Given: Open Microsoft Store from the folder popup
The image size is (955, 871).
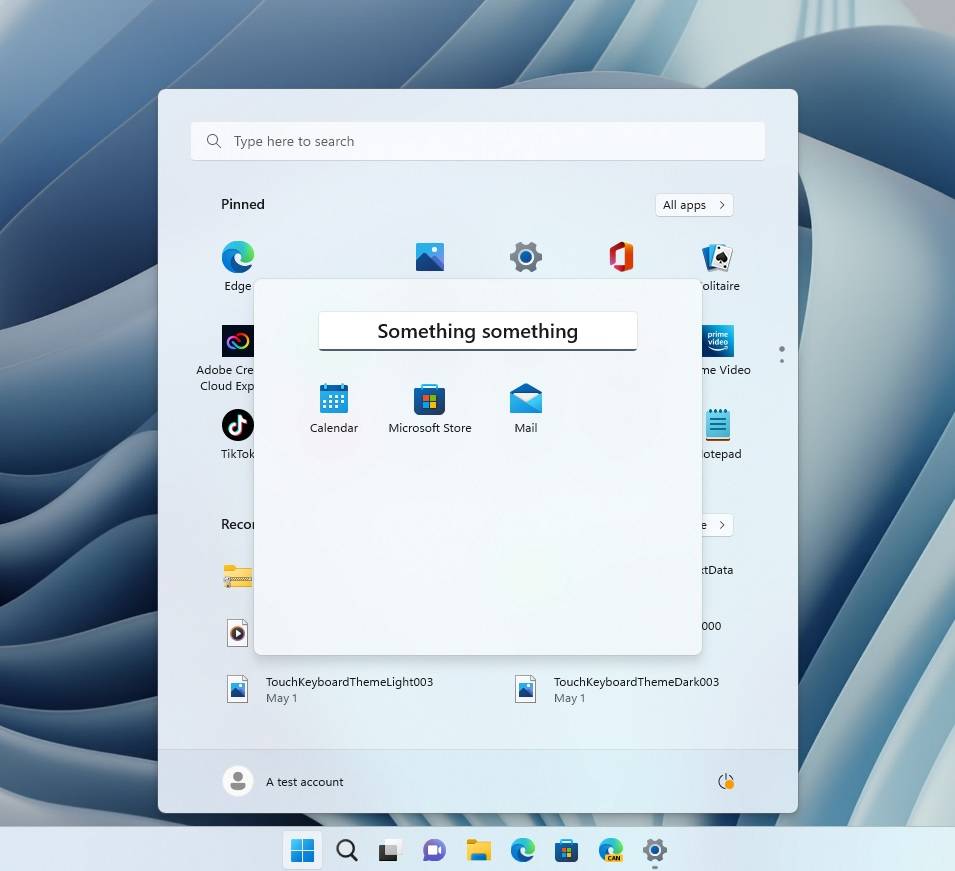Looking at the screenshot, I should click(429, 398).
